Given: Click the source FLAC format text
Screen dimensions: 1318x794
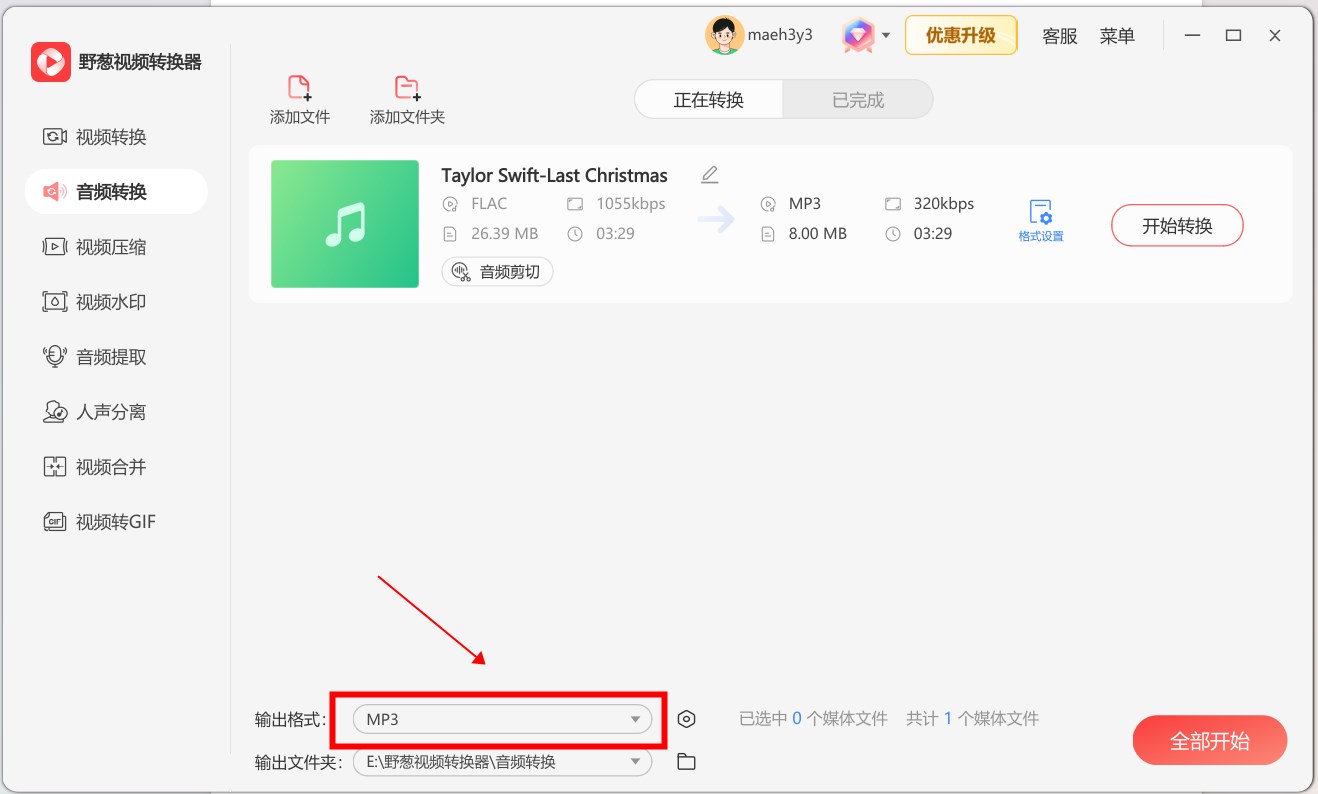Looking at the screenshot, I should point(489,204).
